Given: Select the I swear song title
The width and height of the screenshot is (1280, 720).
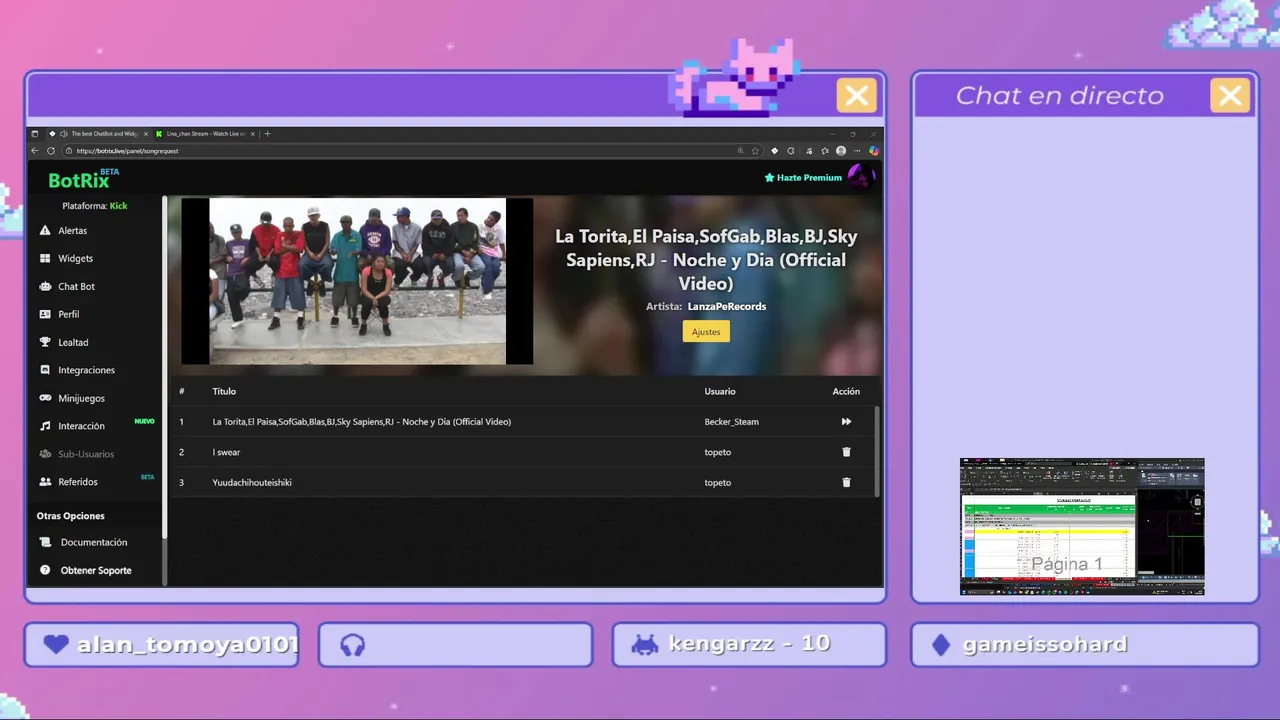Looking at the screenshot, I should 226,452.
